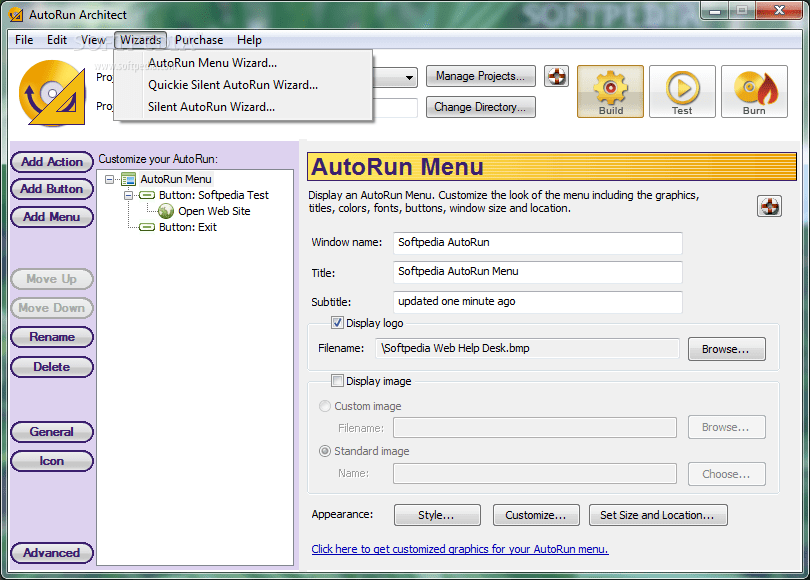Open the Purchase menu
810x580 pixels.
[199, 40]
